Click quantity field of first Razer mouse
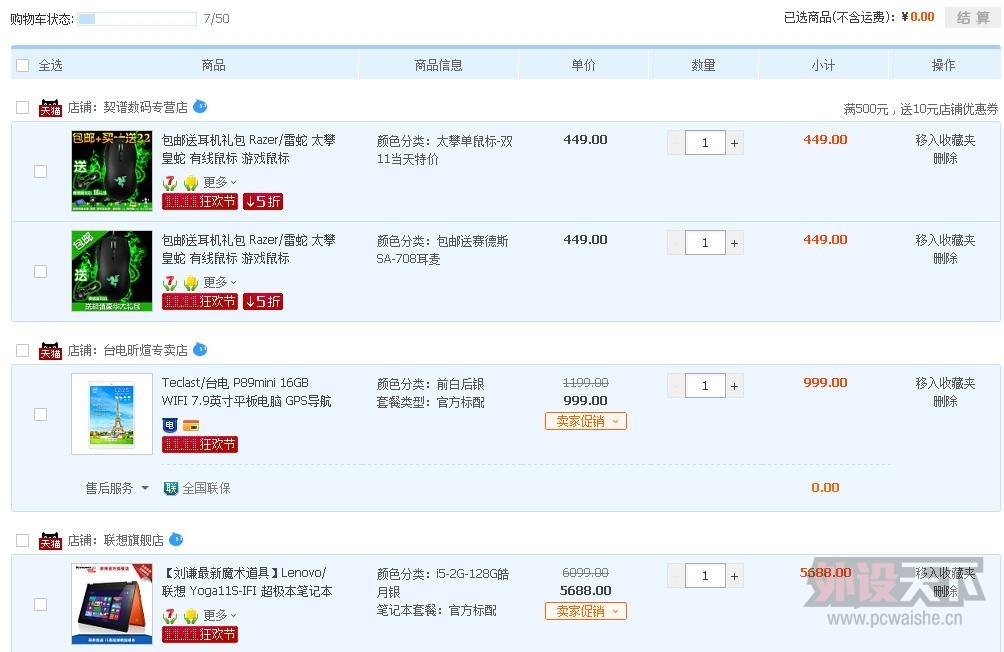 (x=705, y=143)
